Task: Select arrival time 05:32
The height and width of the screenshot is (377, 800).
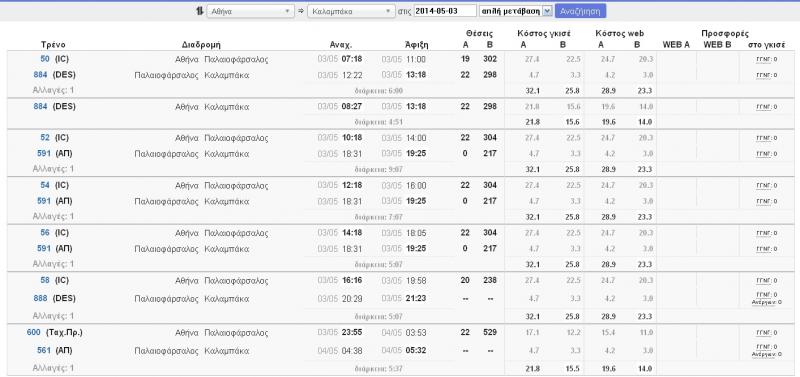Action: pyautogui.click(x=416, y=350)
